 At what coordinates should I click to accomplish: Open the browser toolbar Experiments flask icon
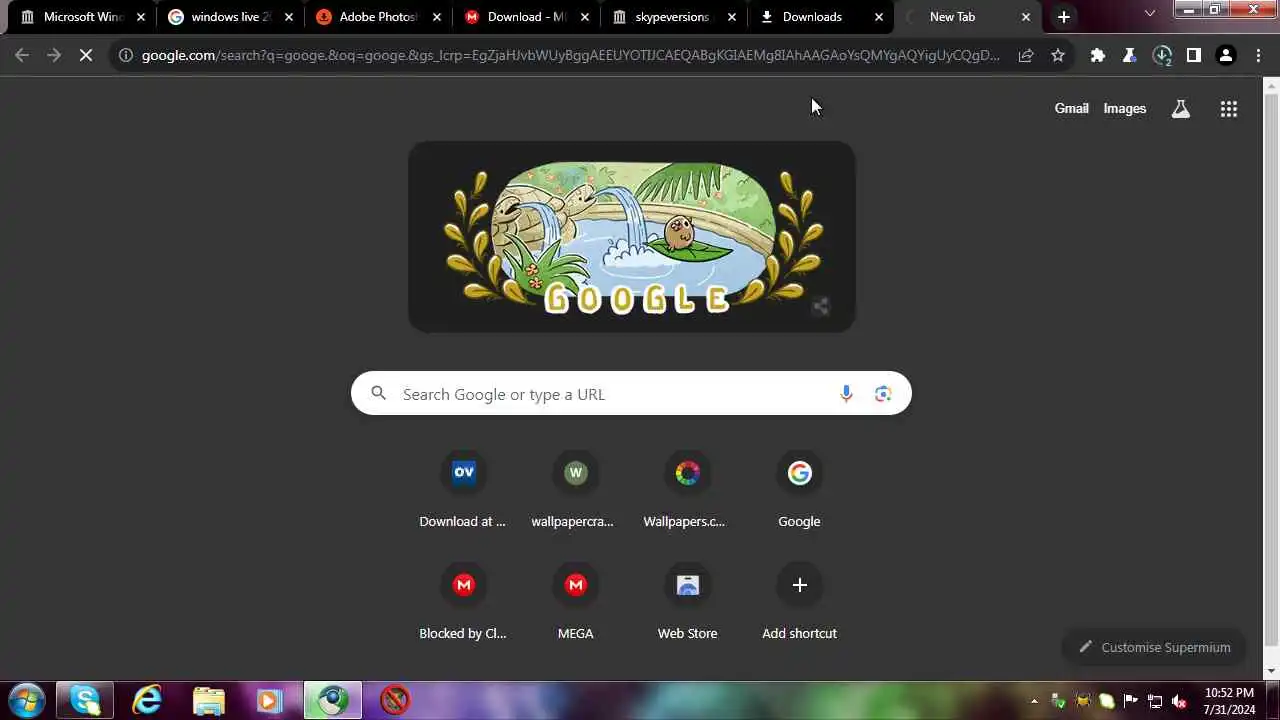click(x=1130, y=55)
